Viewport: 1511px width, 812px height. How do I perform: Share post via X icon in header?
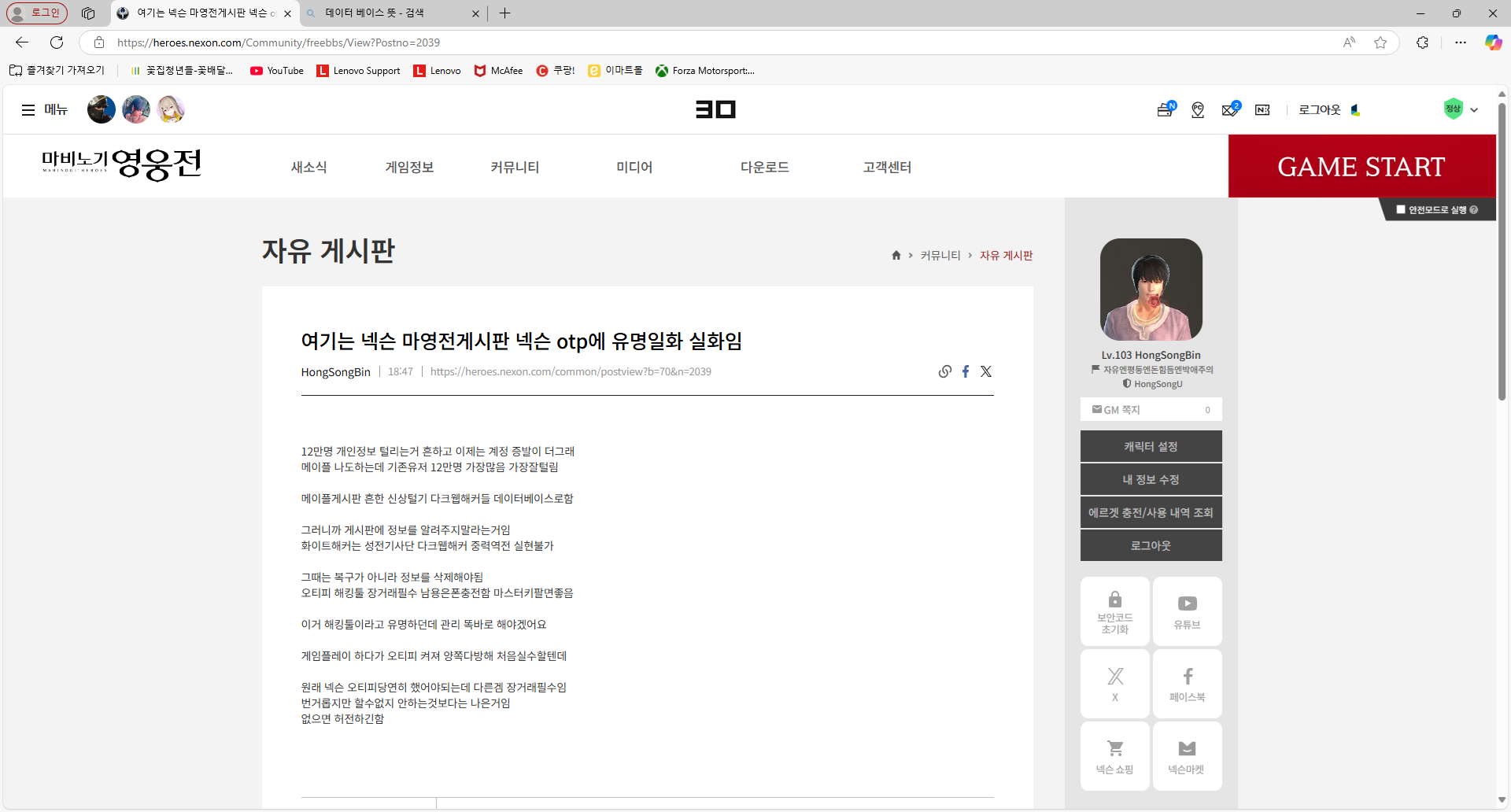tap(986, 371)
